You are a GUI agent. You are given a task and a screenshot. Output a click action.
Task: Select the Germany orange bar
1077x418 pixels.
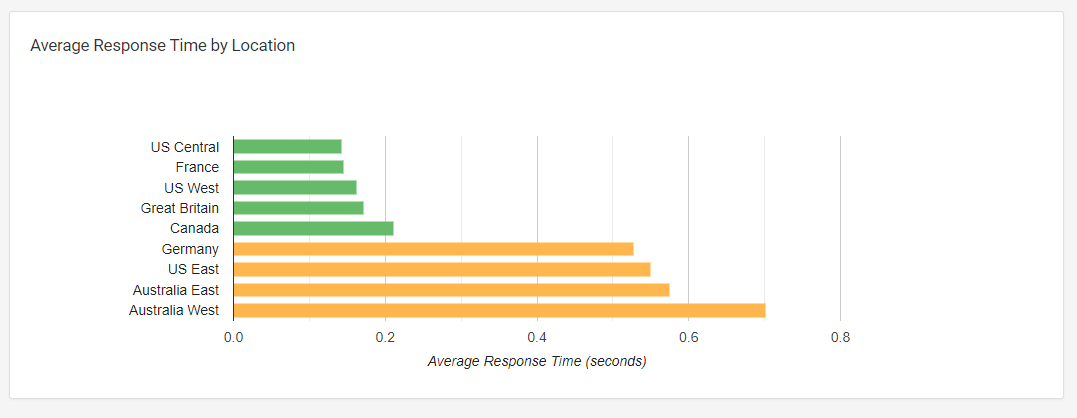point(433,249)
